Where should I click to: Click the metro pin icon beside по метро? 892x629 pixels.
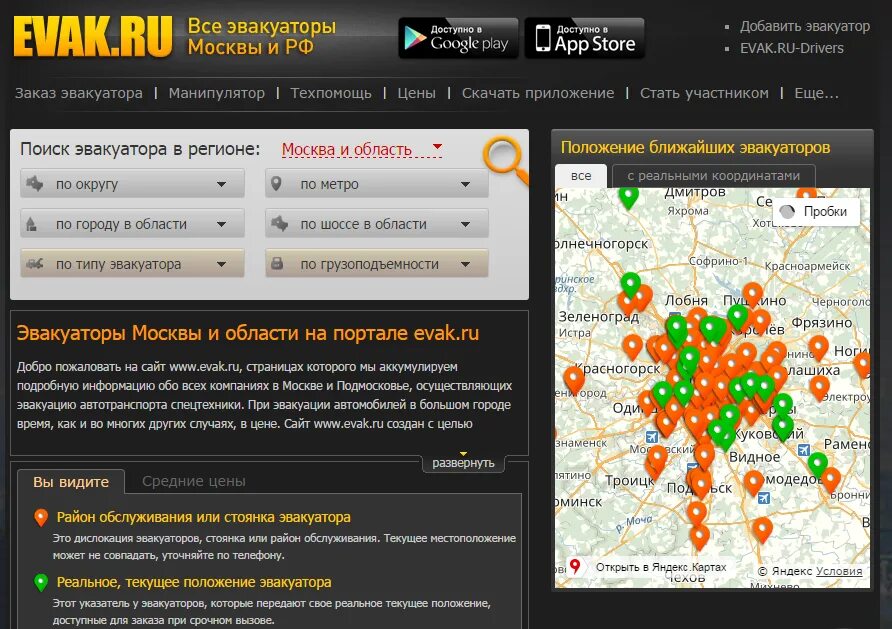[276, 184]
